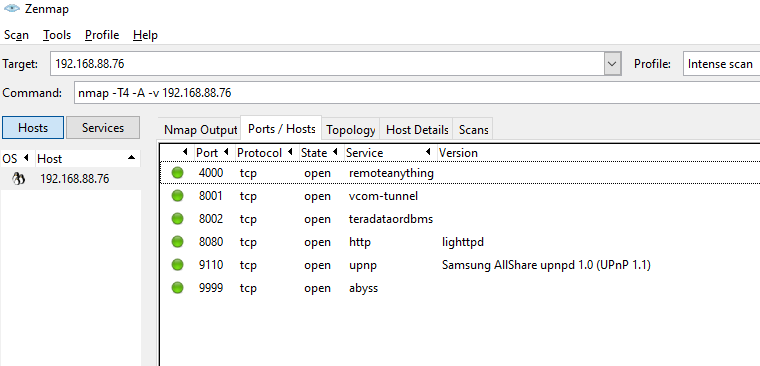This screenshot has width=760, height=366.
Task: Click green open-state icon for port 8080
Action: point(178,241)
